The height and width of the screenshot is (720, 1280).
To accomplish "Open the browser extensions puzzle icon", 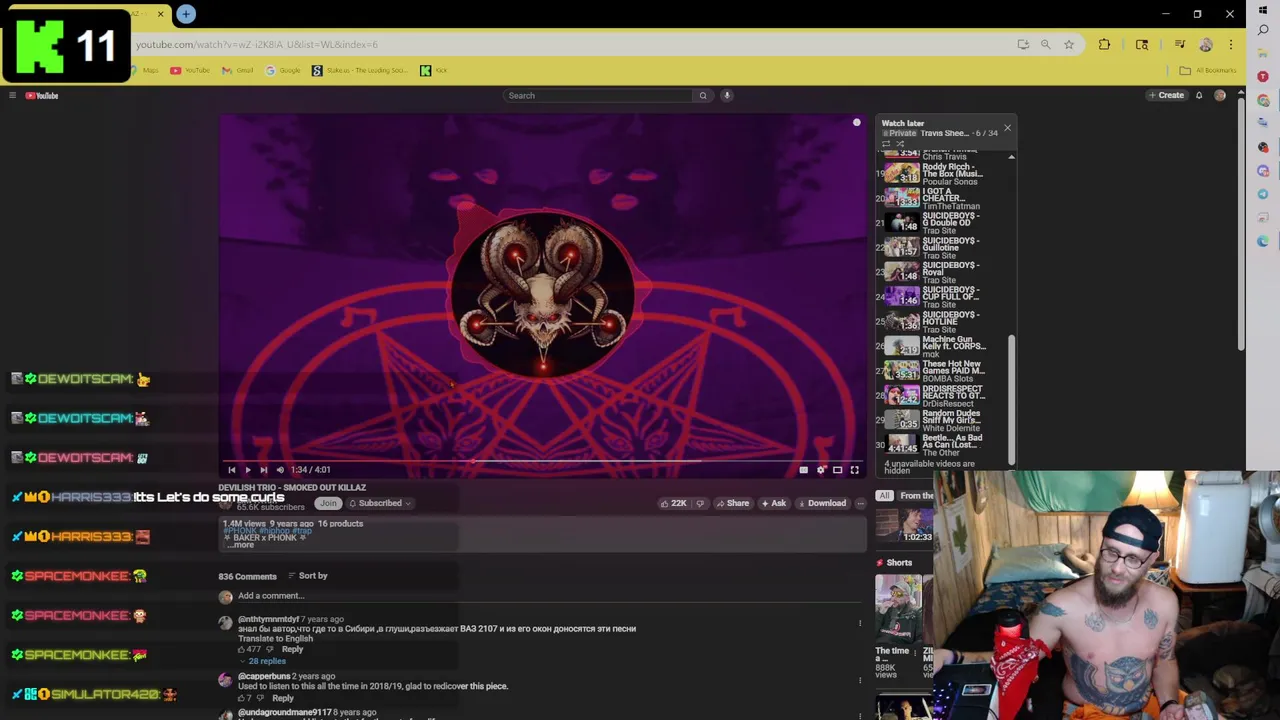I will [x=1104, y=44].
